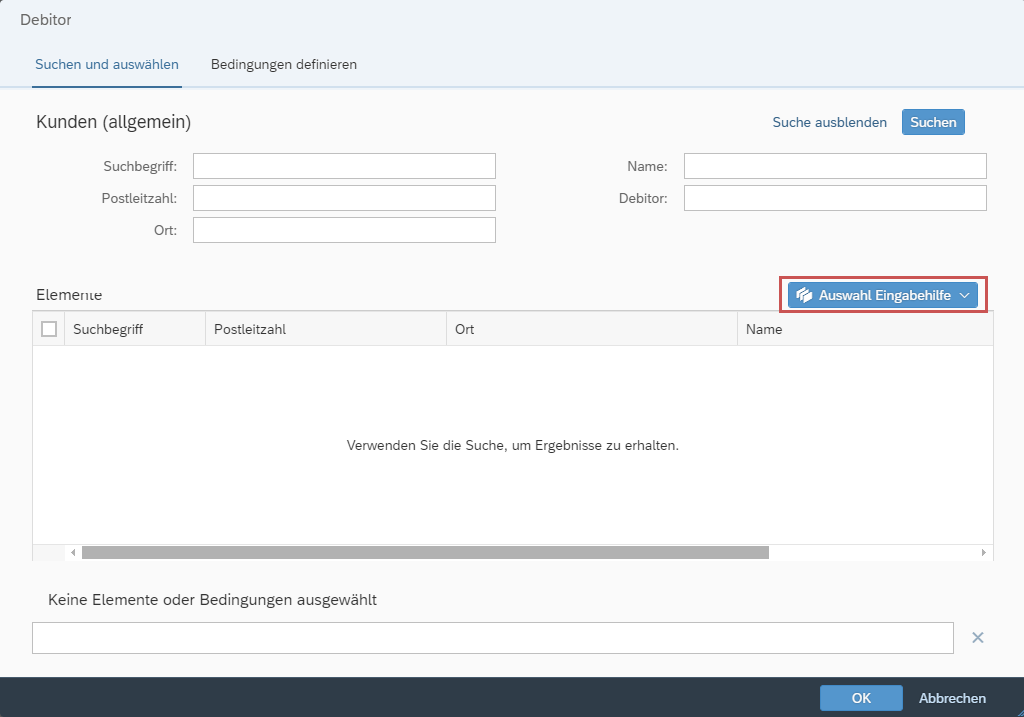Viewport: 1024px width, 717px height.
Task: Focus the Suchbegriff input field
Action: pyautogui.click(x=344, y=166)
